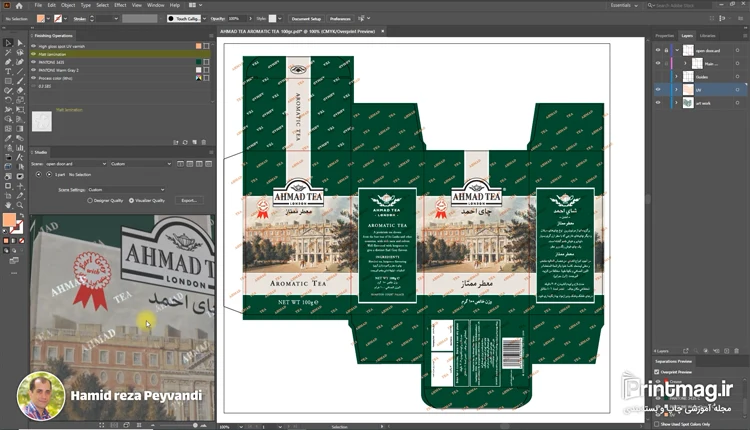Collapse the open door.ard layer
Screen dimensions: 750x430
[x=677, y=50]
